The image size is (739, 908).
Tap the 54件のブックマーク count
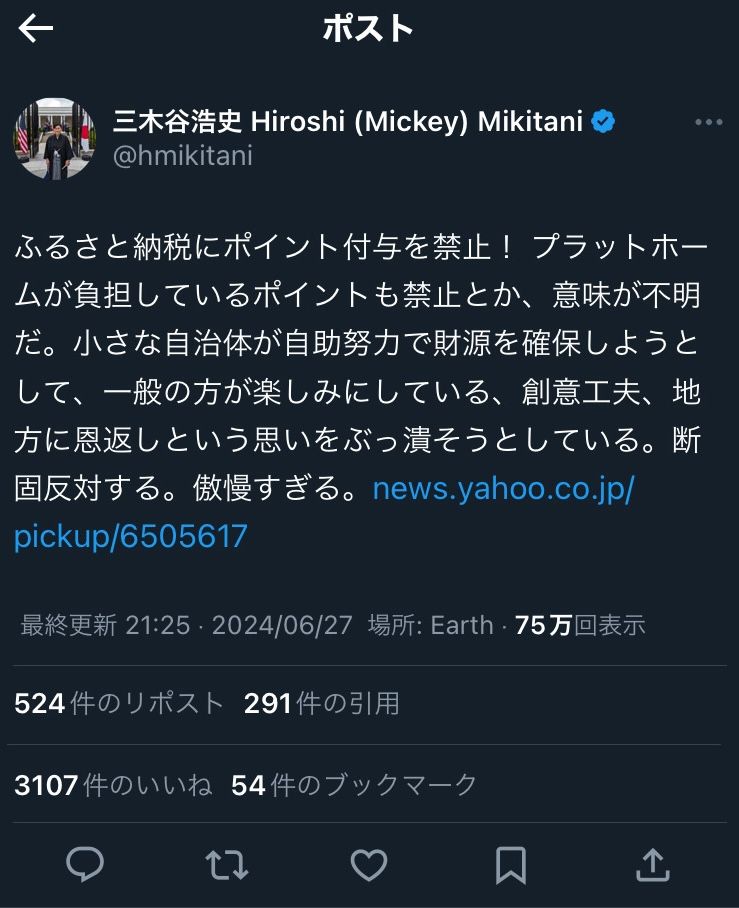tap(354, 785)
